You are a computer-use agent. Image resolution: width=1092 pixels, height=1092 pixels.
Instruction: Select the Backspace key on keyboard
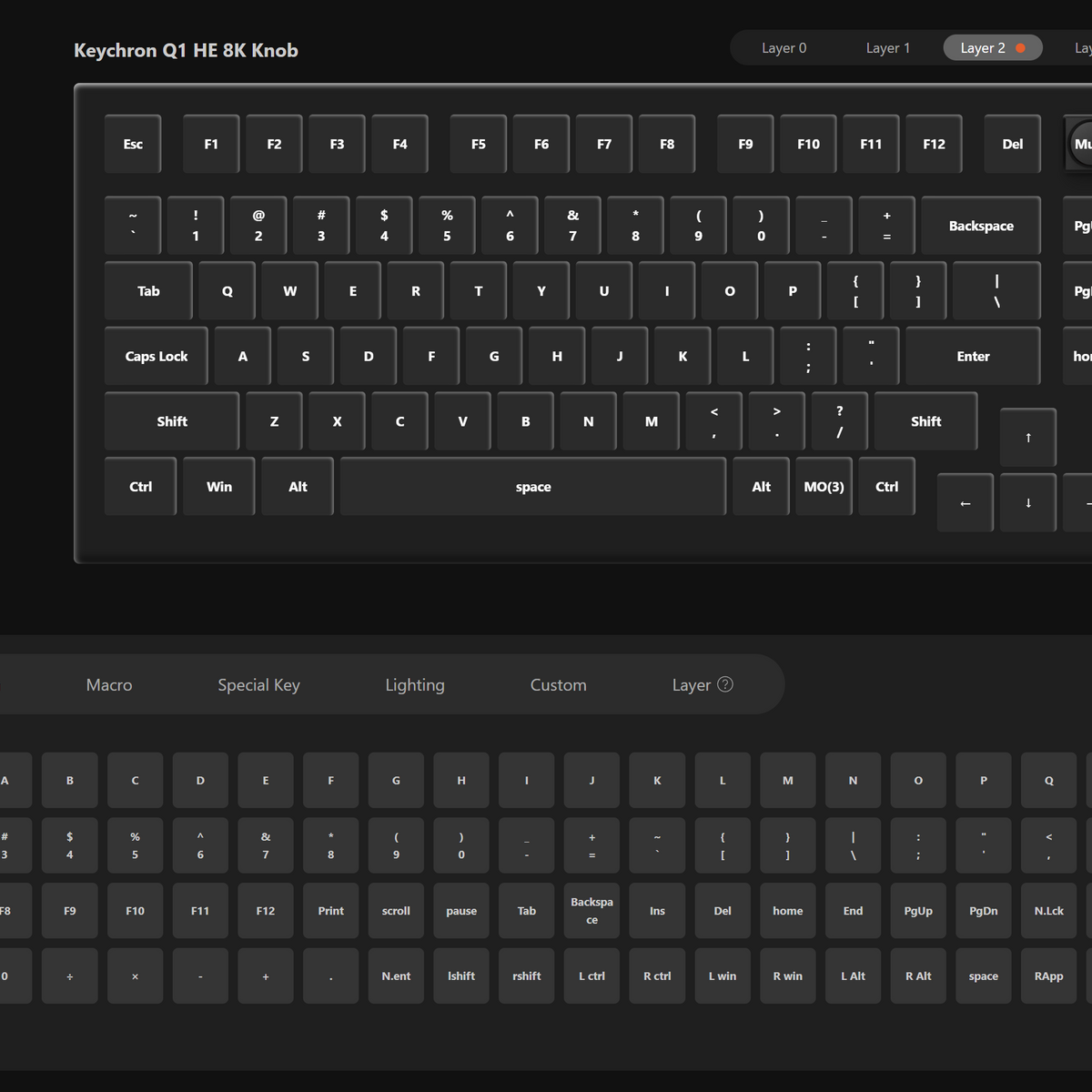[980, 226]
